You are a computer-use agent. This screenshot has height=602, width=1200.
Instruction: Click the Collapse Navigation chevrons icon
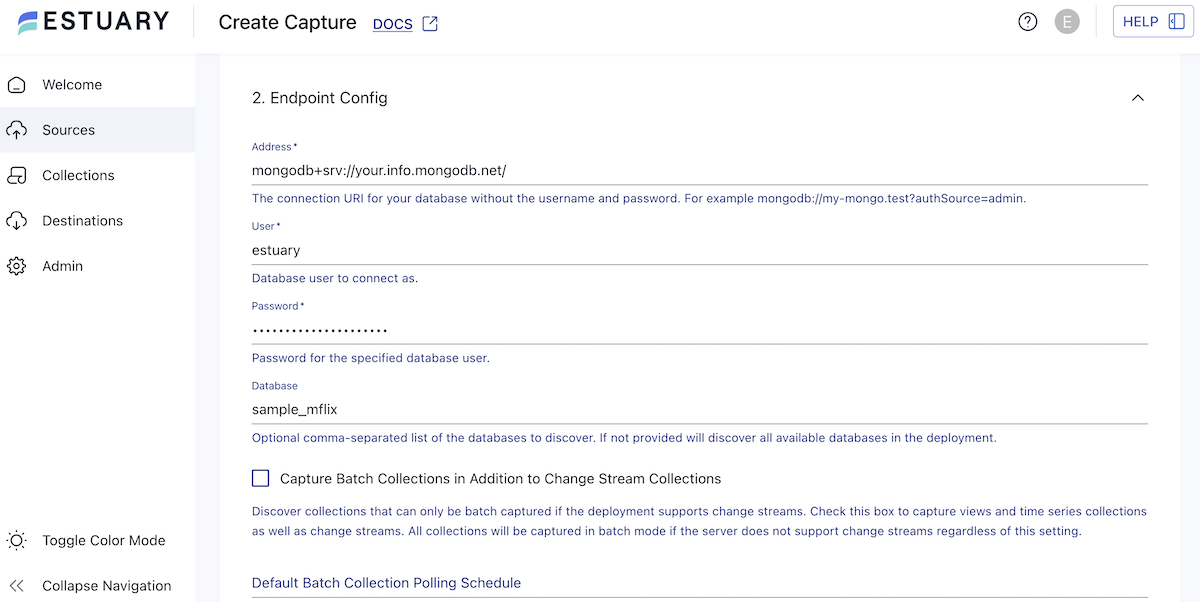pyautogui.click(x=17, y=586)
